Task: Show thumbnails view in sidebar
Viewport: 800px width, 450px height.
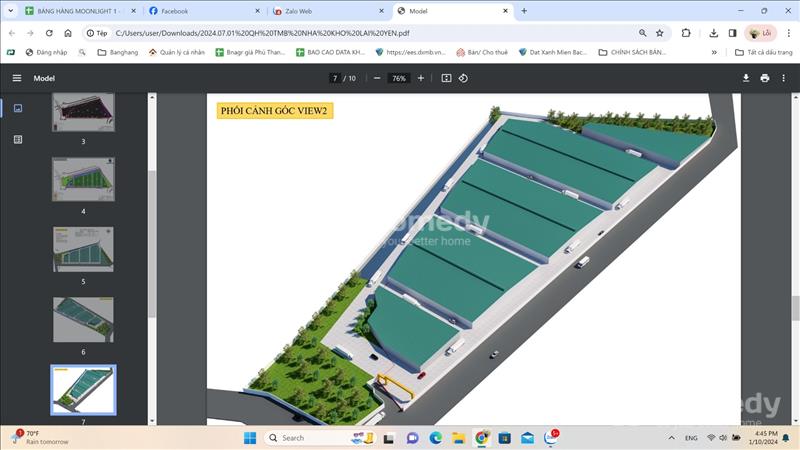Action: (x=18, y=108)
